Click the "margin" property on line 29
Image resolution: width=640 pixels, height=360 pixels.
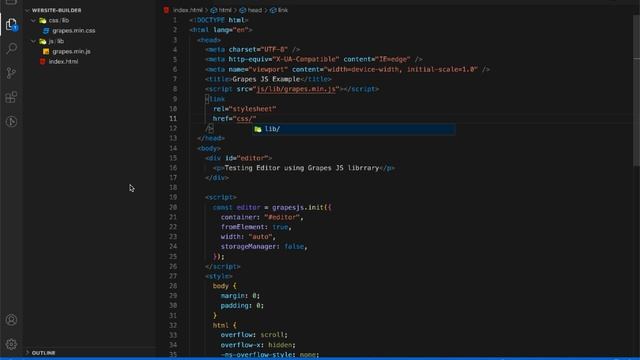point(233,296)
